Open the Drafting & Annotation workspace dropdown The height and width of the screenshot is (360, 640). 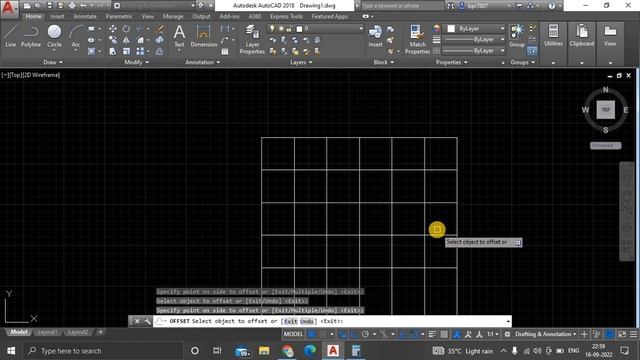pos(545,334)
